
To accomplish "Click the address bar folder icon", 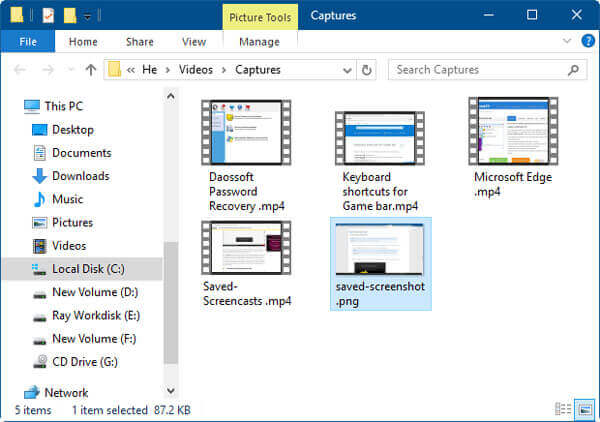I will coord(114,70).
